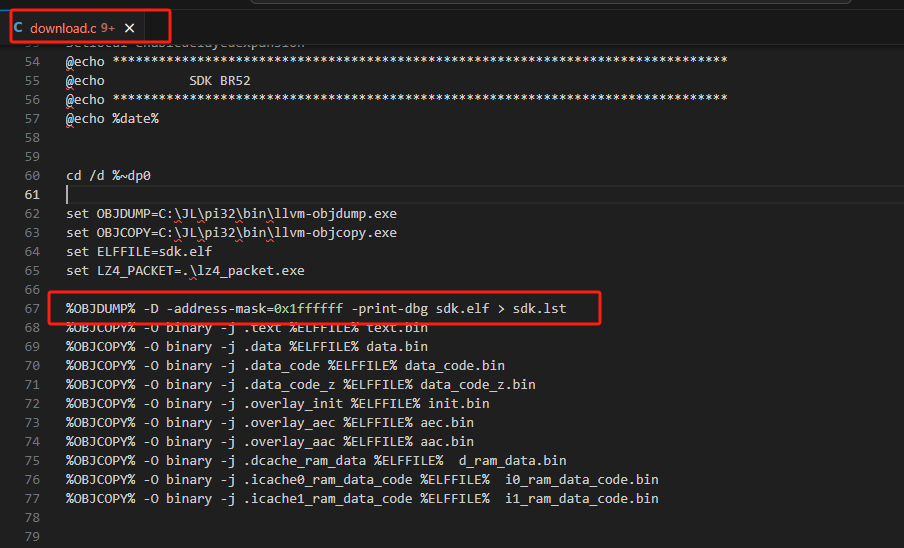Click 'data.bin' on line 69
This screenshot has height=548, width=904.
click(x=397, y=347)
